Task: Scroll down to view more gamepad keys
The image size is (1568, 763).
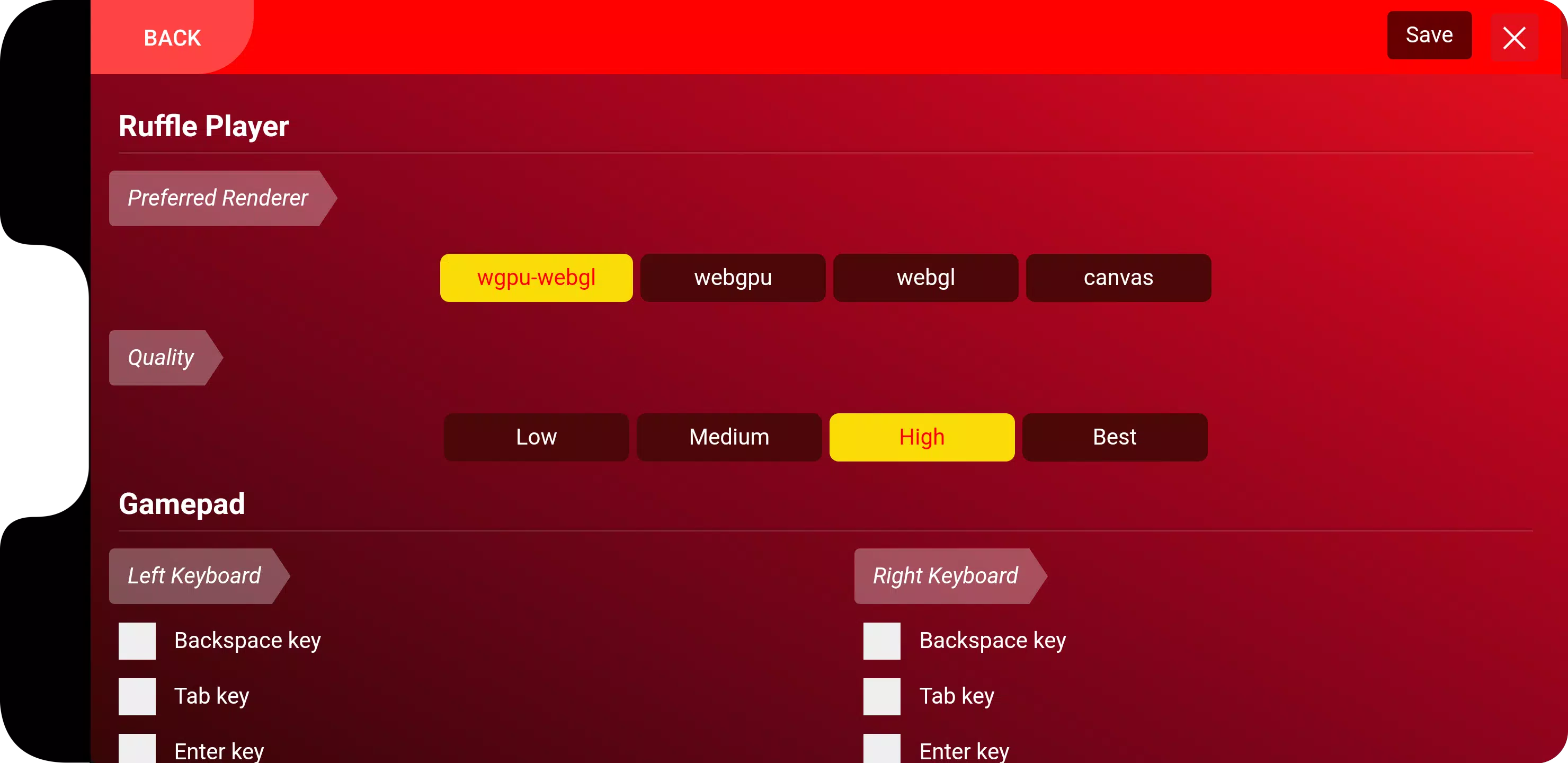Action: [784, 700]
